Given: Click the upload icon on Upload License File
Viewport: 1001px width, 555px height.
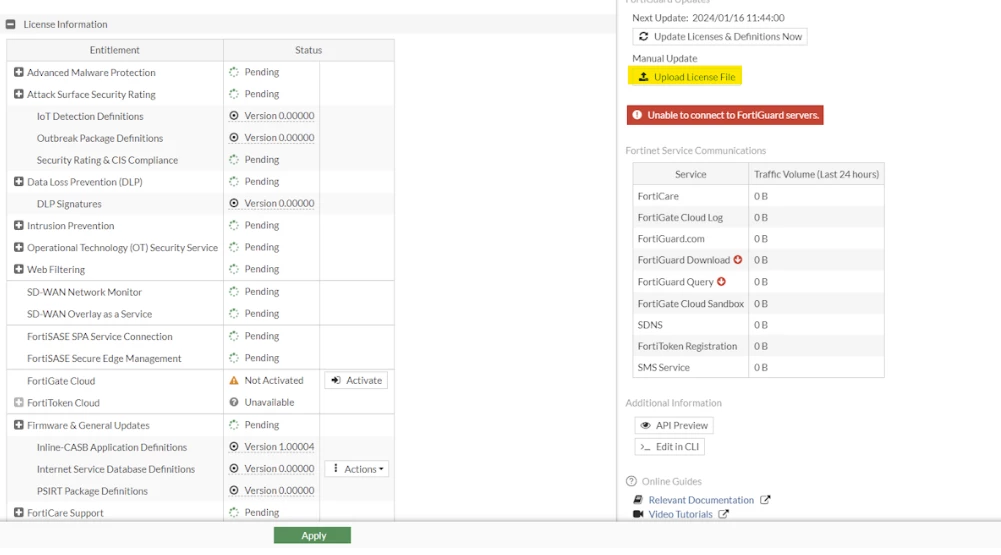Looking at the screenshot, I should point(644,77).
